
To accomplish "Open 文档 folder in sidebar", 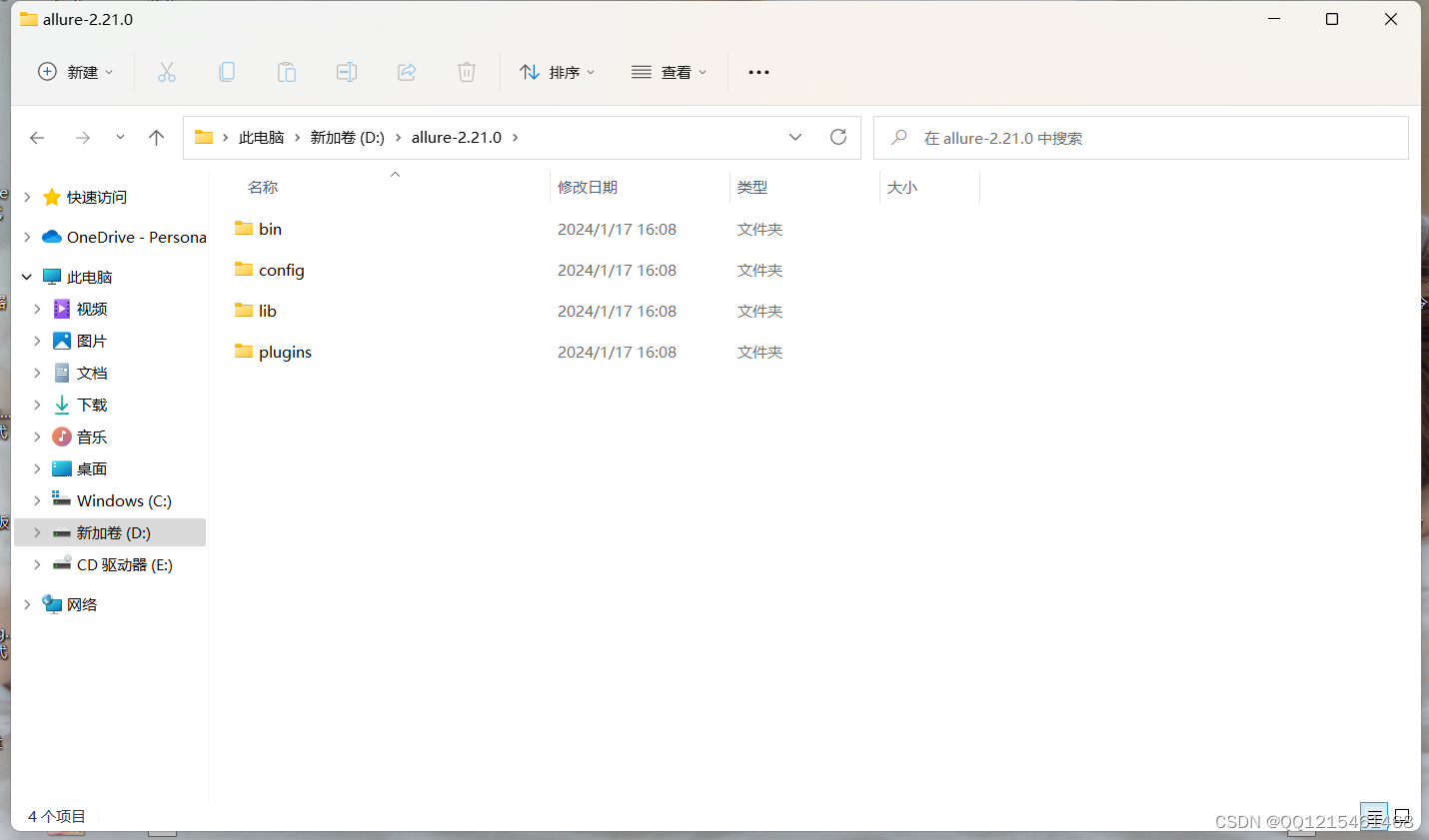I will pyautogui.click(x=92, y=373).
